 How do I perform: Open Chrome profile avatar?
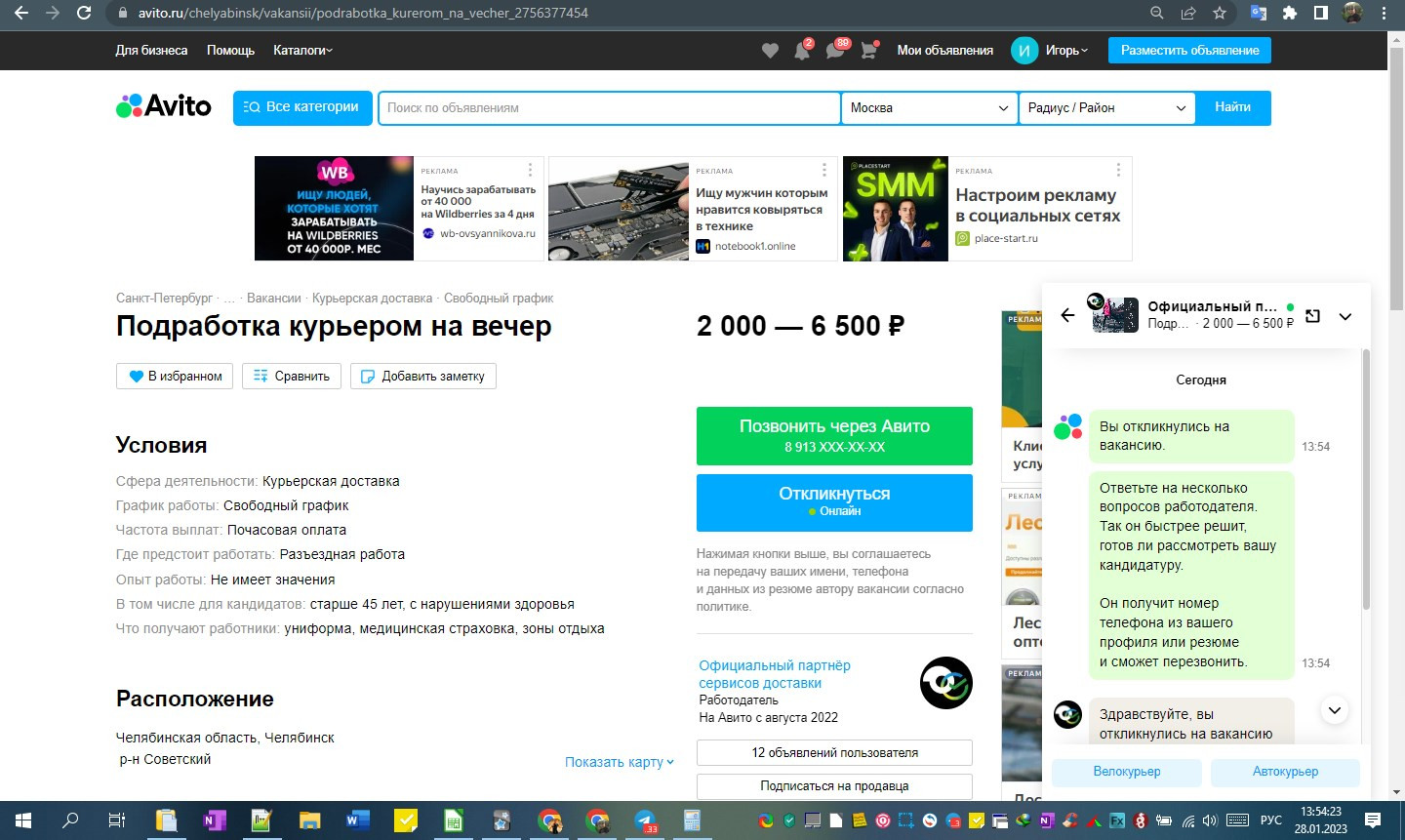click(x=1352, y=14)
